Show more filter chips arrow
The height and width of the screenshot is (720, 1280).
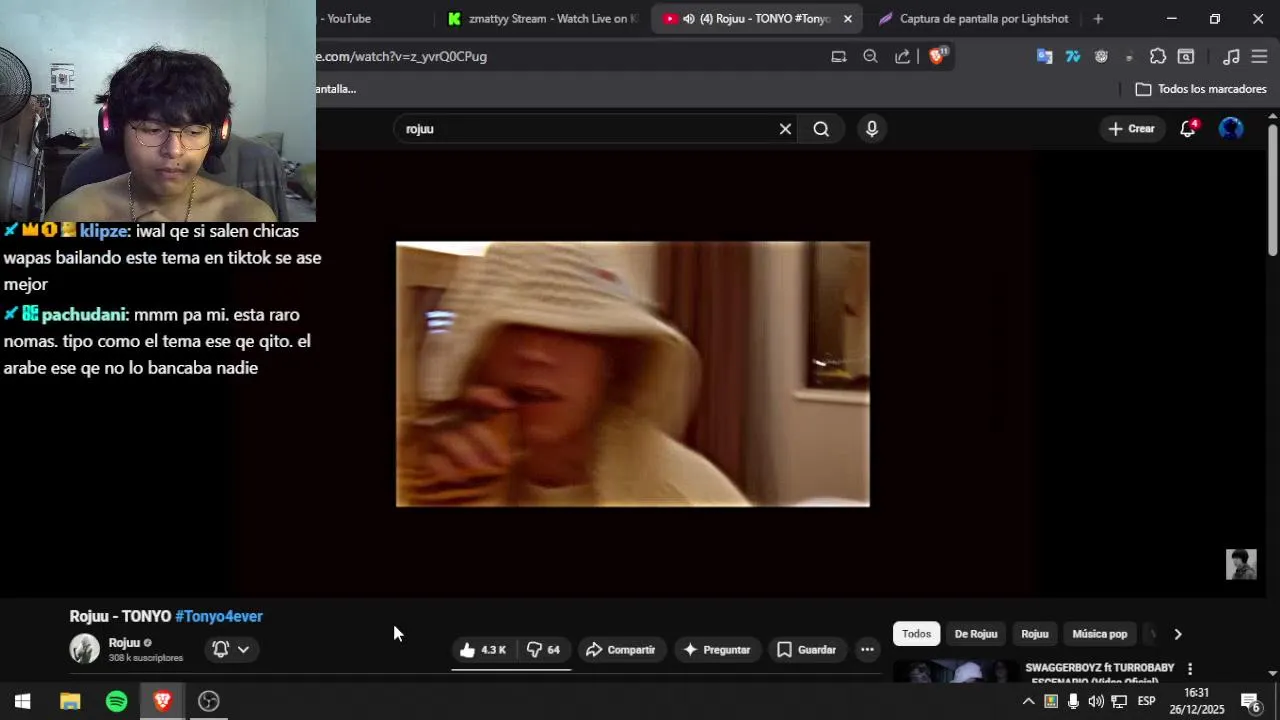[x=1177, y=634]
